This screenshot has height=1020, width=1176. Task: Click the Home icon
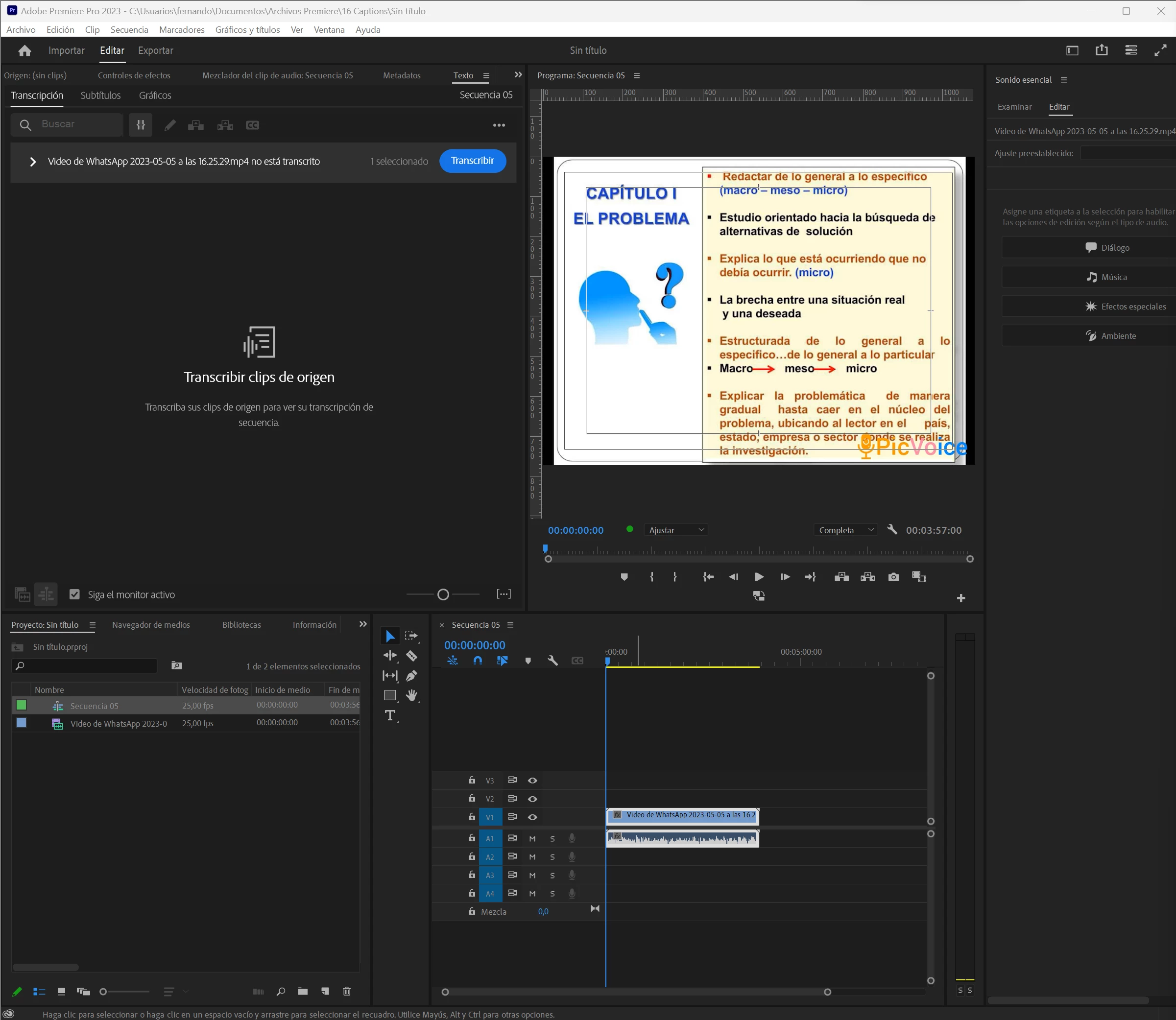pyautogui.click(x=24, y=50)
